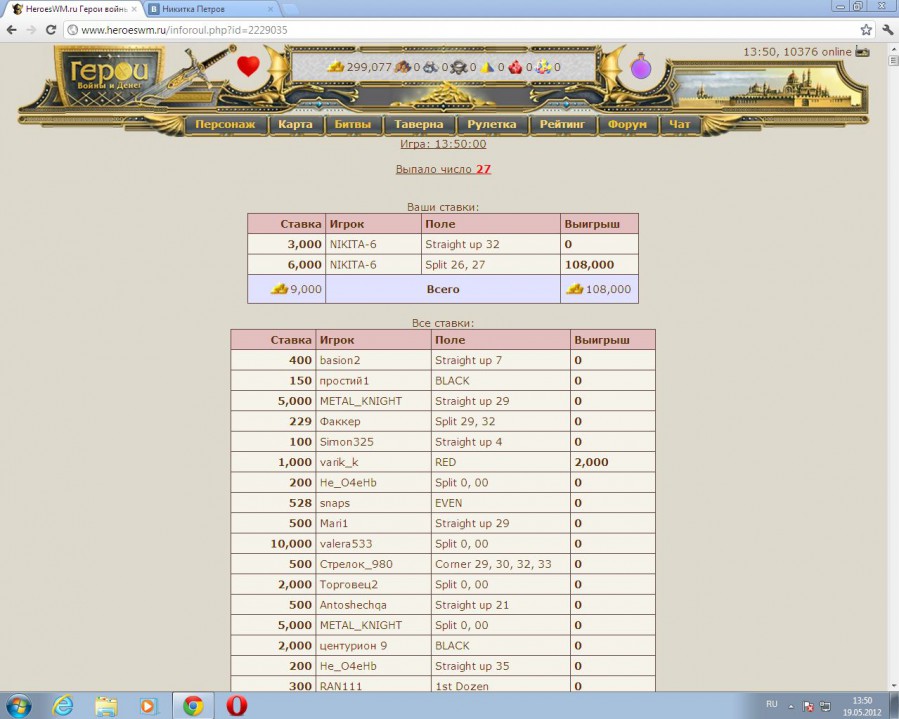Click the online players mail icon
This screenshot has width=899, height=719.
862,52
